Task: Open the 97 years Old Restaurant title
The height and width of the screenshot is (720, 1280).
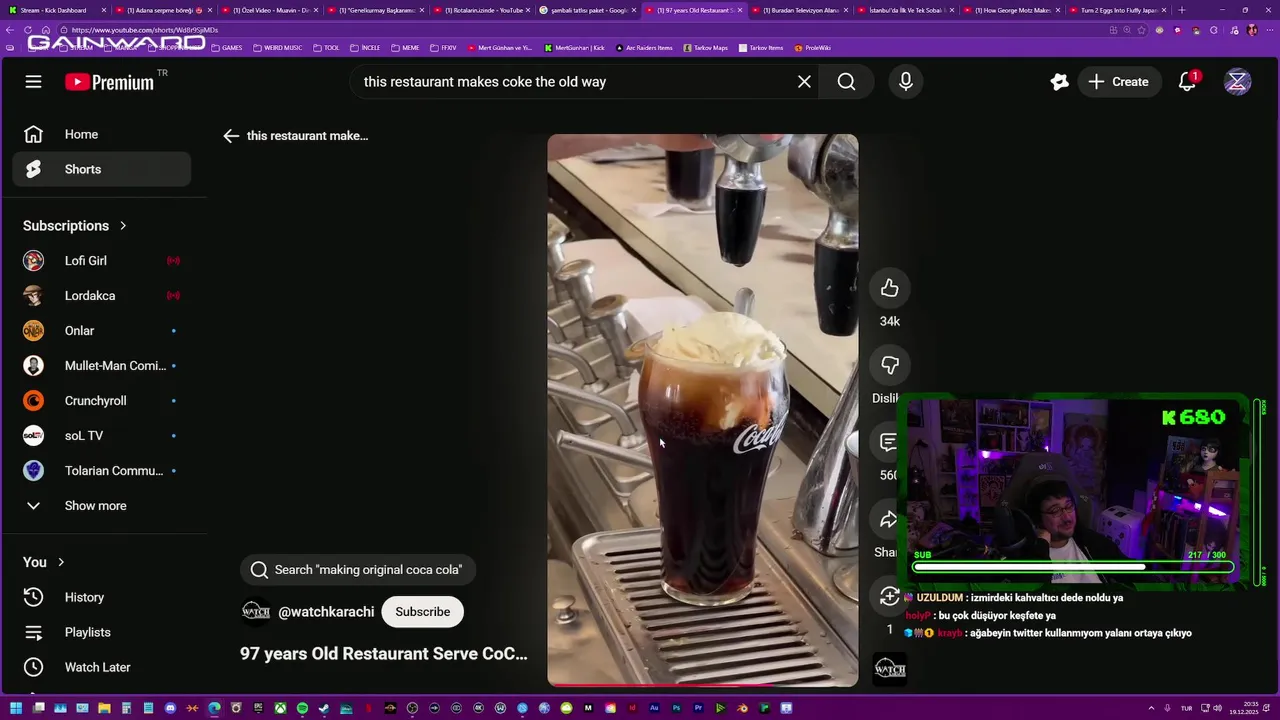Action: click(384, 654)
